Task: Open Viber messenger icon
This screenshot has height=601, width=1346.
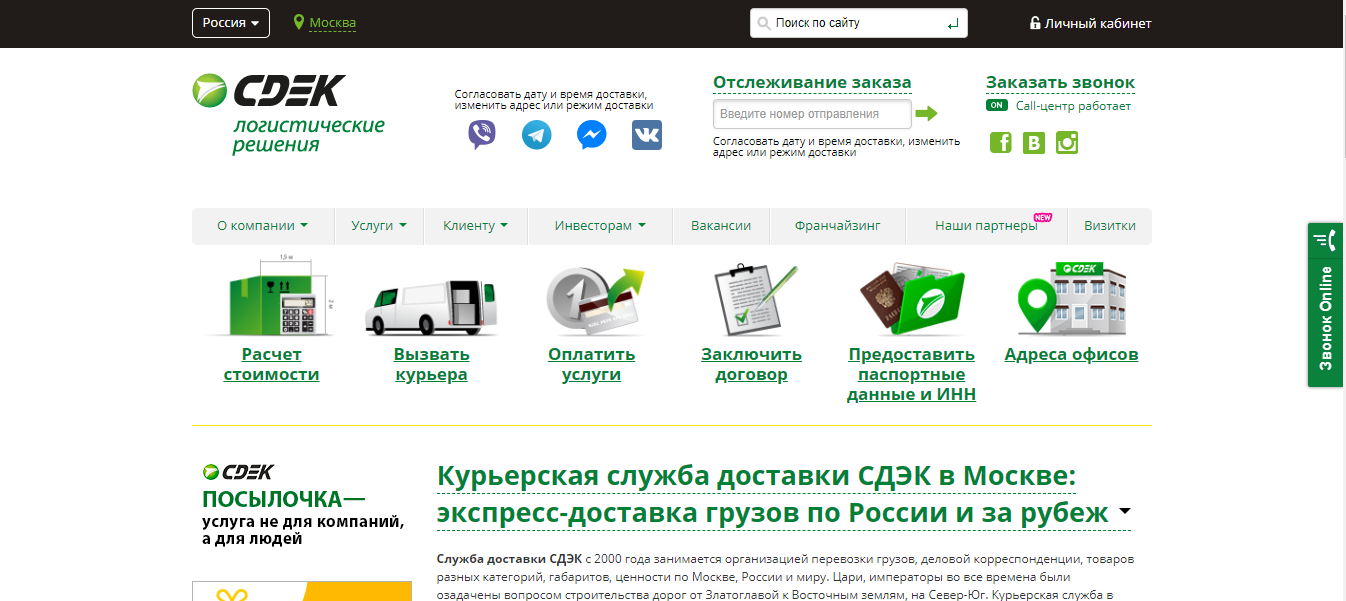Action: (x=482, y=135)
